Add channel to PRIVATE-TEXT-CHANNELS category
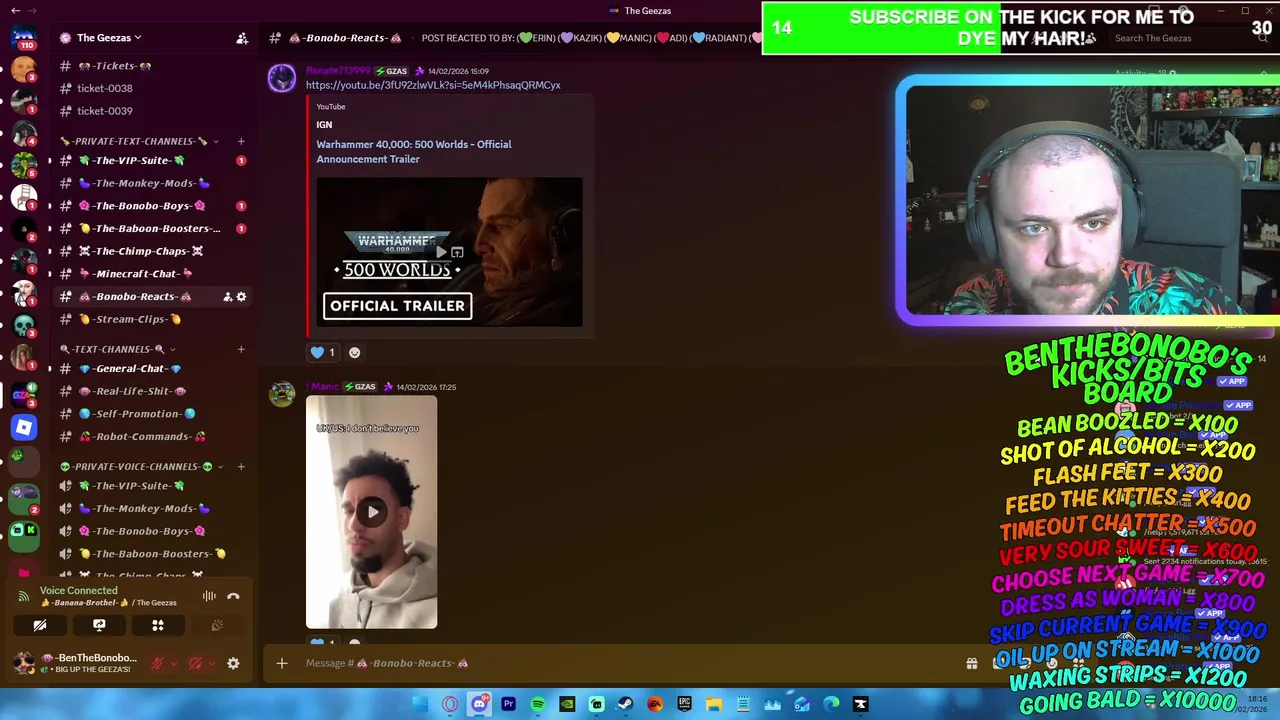Screen dimensions: 1280x720 pos(241,141)
